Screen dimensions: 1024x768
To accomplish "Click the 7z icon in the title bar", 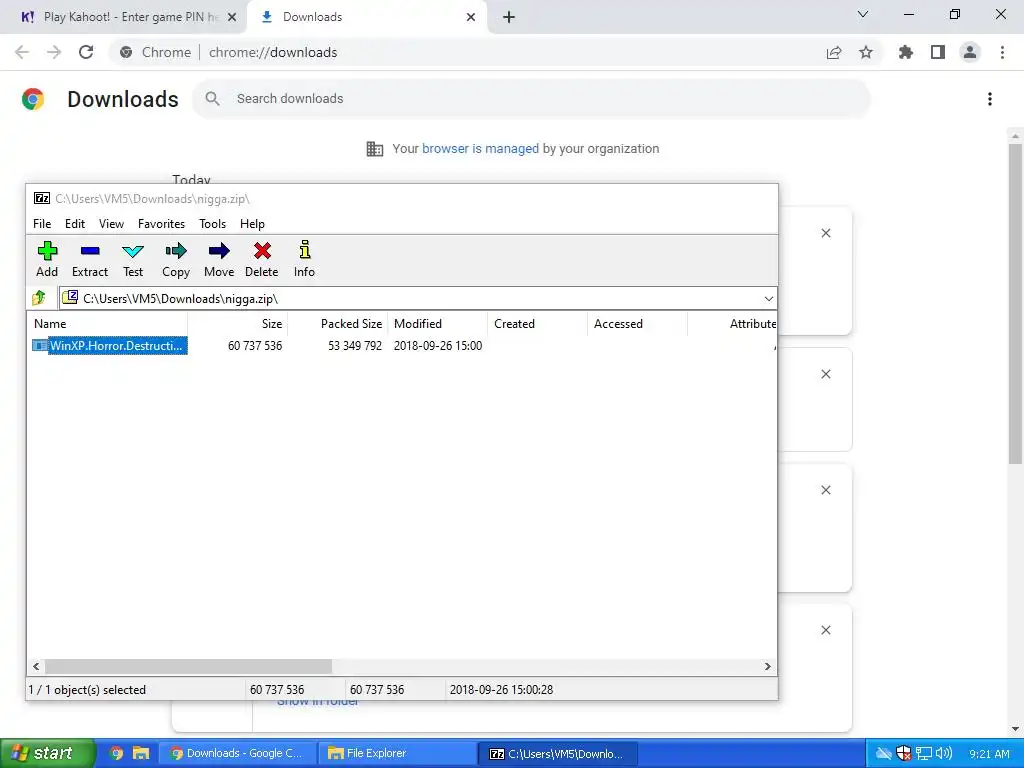I will point(42,198).
